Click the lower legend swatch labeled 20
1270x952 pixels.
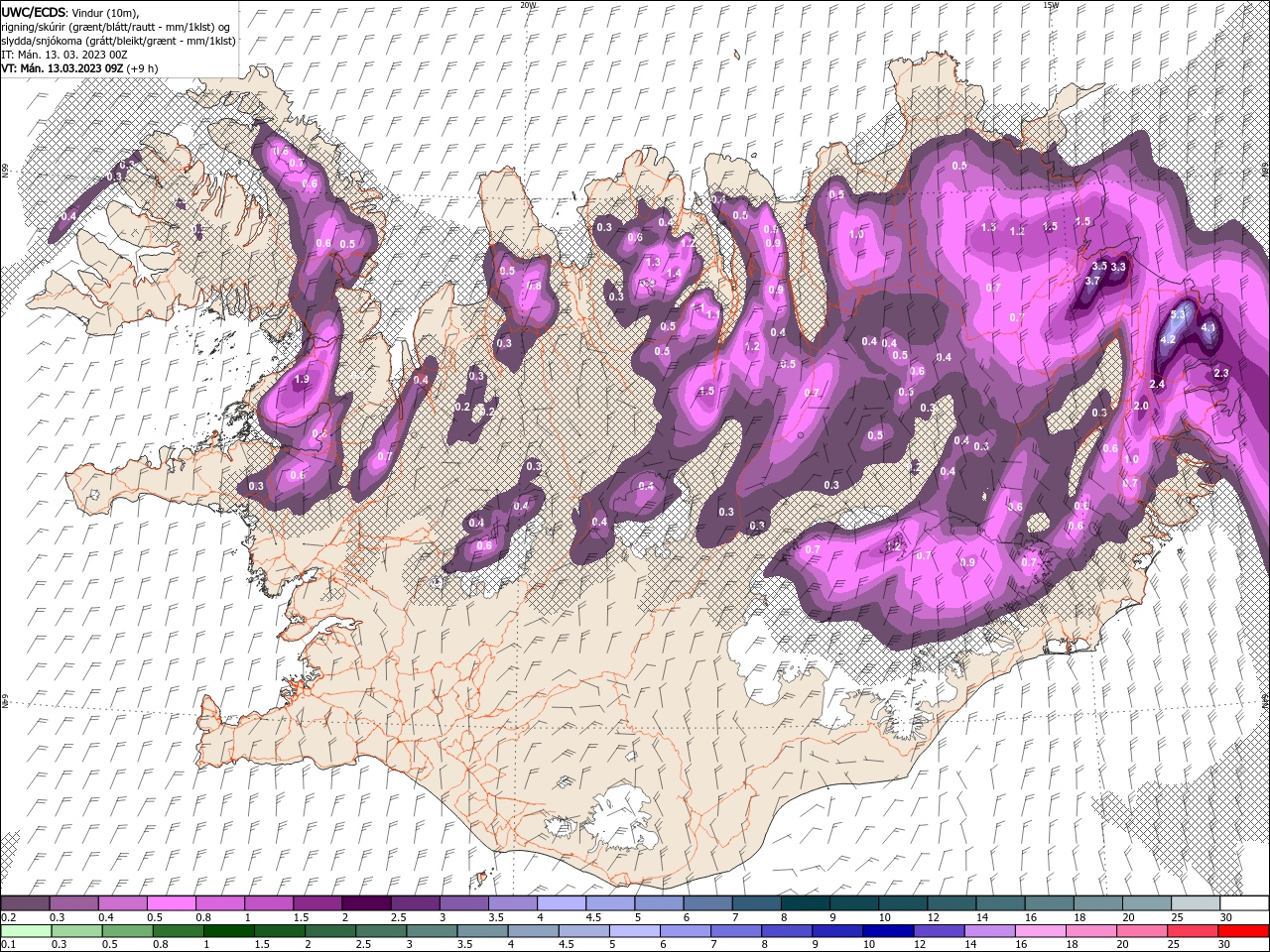click(x=1143, y=931)
